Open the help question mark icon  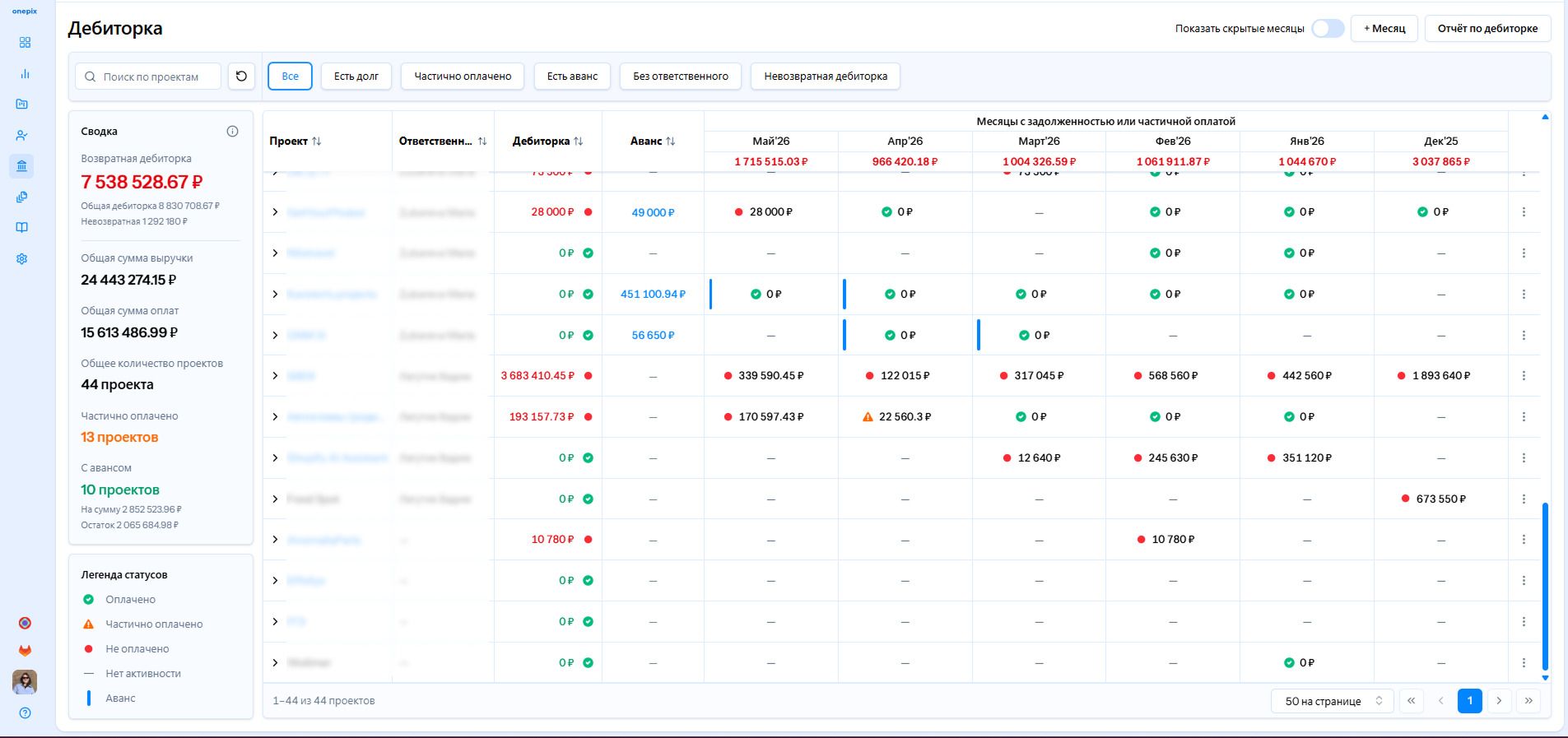click(x=25, y=713)
